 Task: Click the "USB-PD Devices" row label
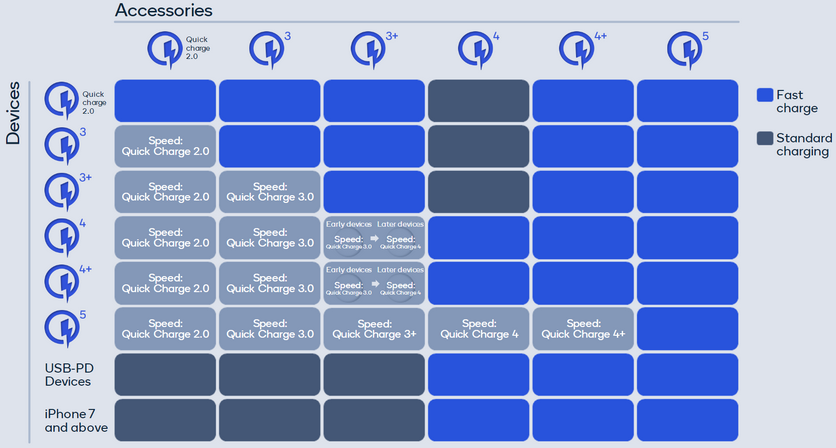(x=69, y=375)
